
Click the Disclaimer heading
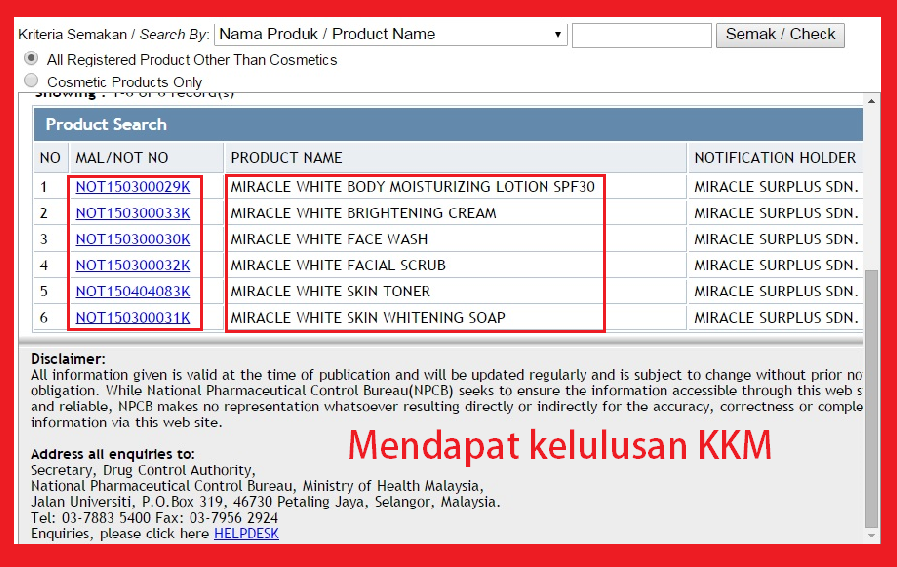click(x=68, y=359)
